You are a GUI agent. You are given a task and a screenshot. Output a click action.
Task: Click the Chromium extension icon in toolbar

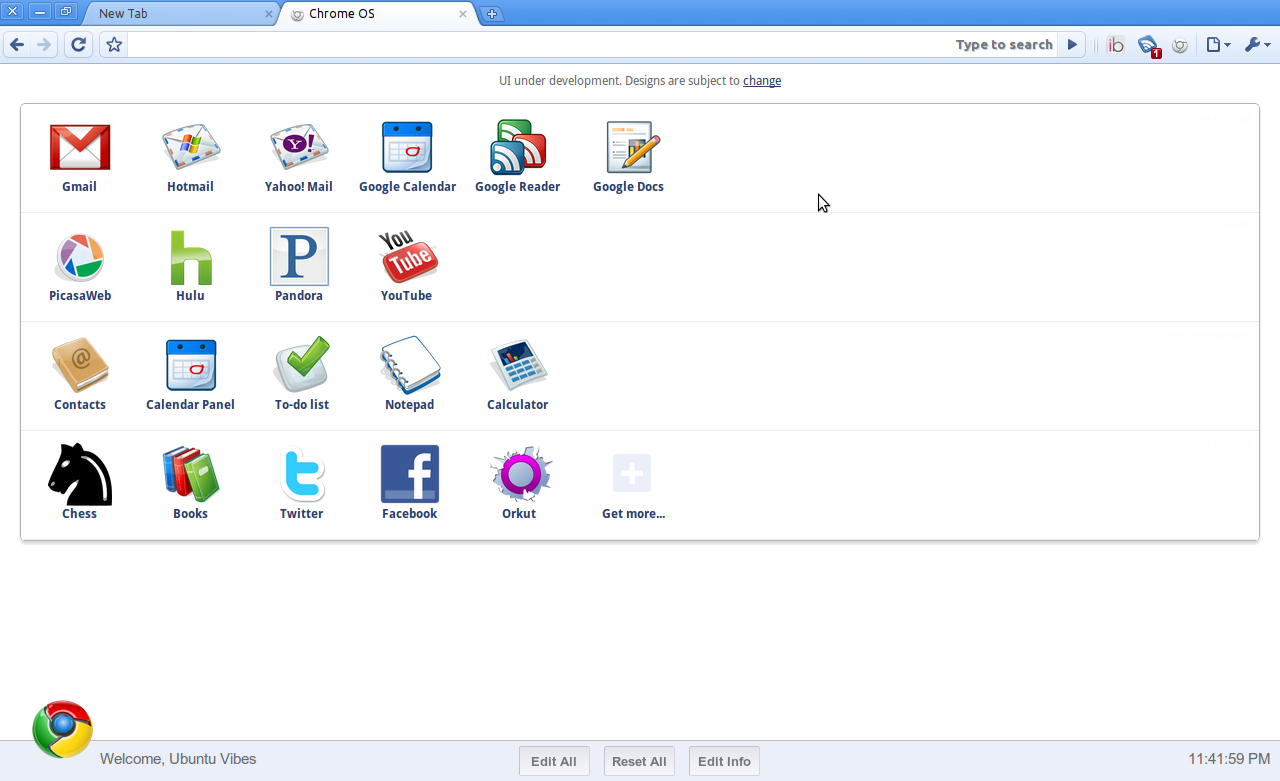coord(1180,45)
